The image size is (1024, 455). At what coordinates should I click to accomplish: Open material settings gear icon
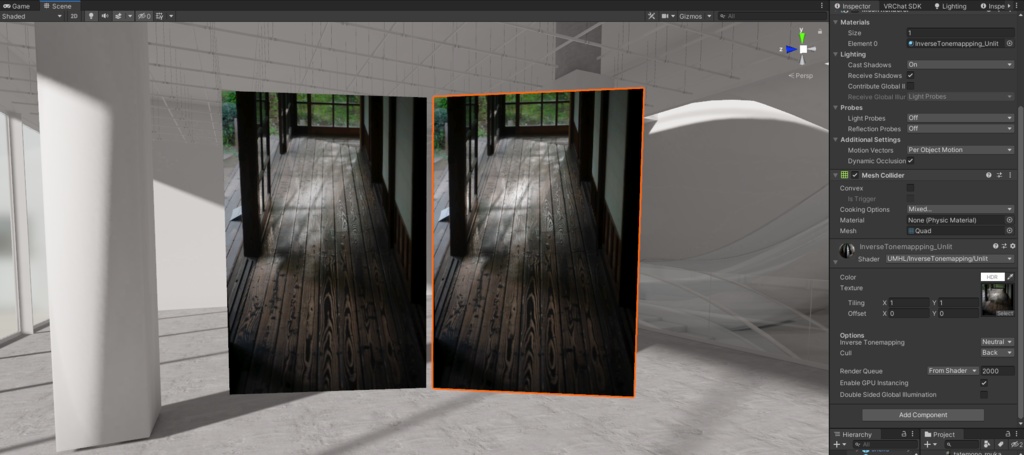click(x=1013, y=246)
